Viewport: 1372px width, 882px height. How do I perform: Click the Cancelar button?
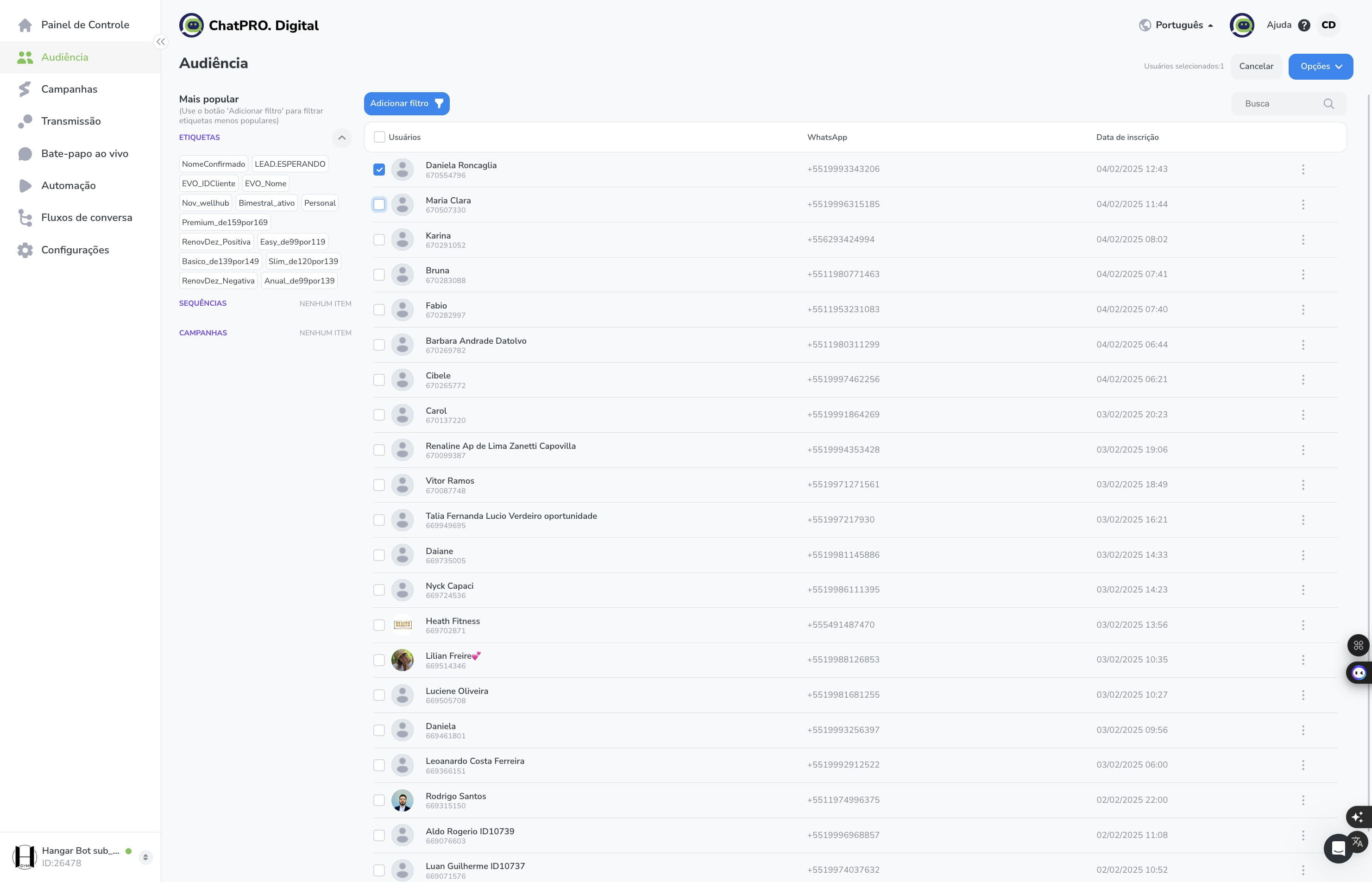(1256, 66)
